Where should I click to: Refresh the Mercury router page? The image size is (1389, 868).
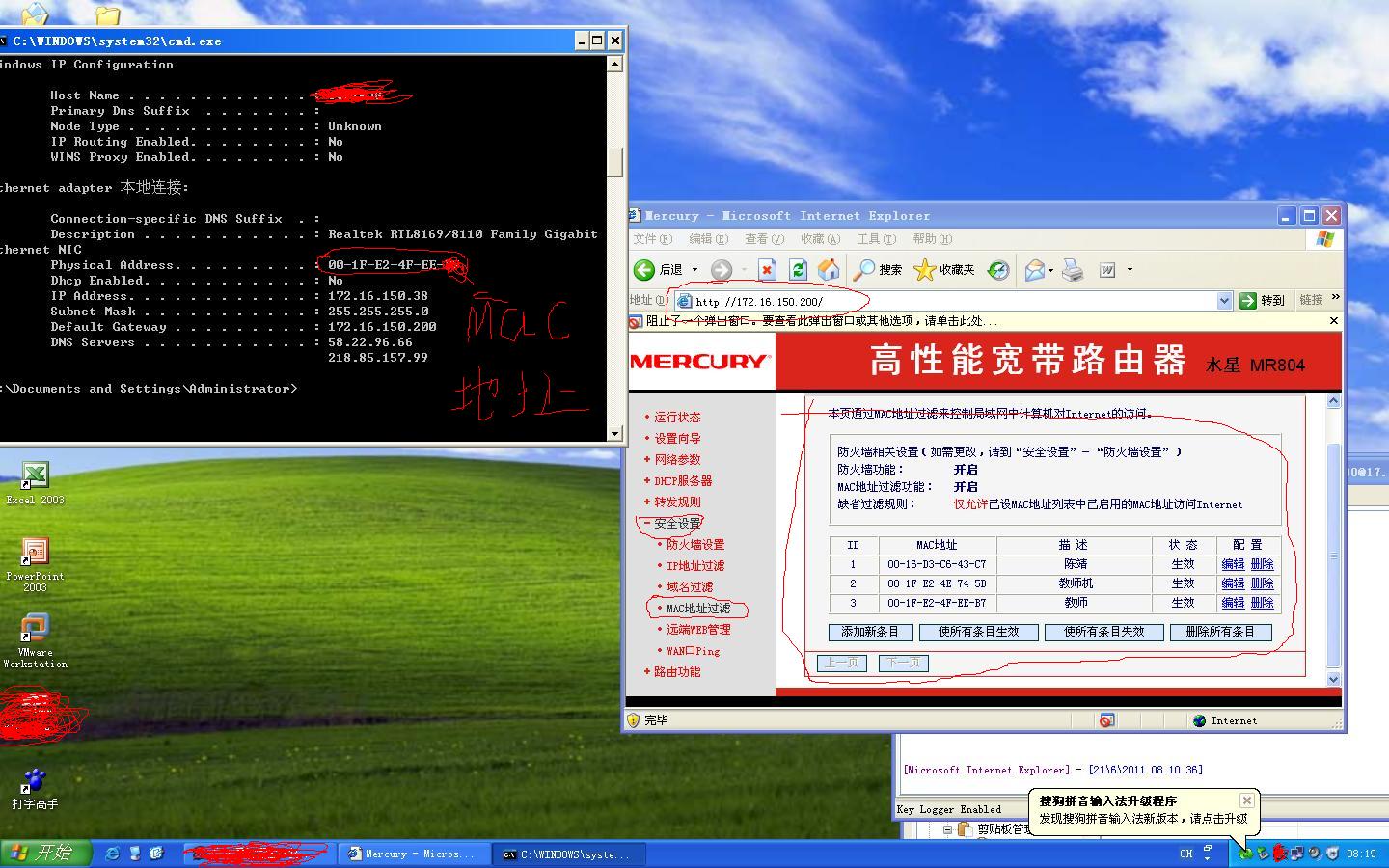click(x=798, y=270)
